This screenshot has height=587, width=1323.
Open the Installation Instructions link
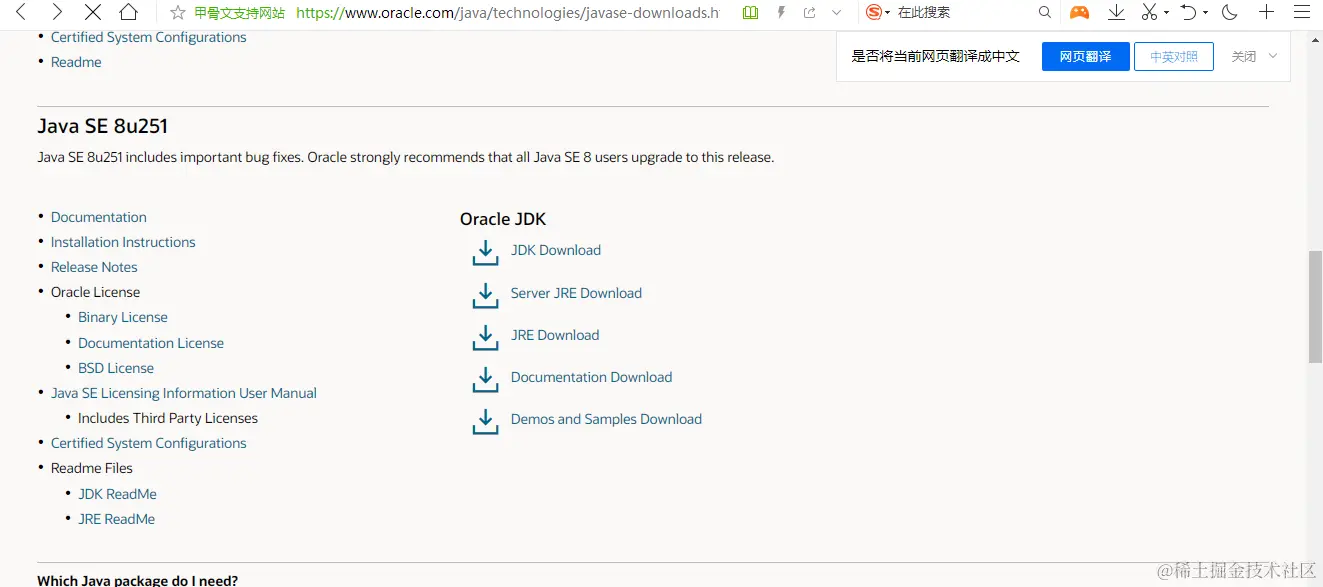(x=123, y=242)
